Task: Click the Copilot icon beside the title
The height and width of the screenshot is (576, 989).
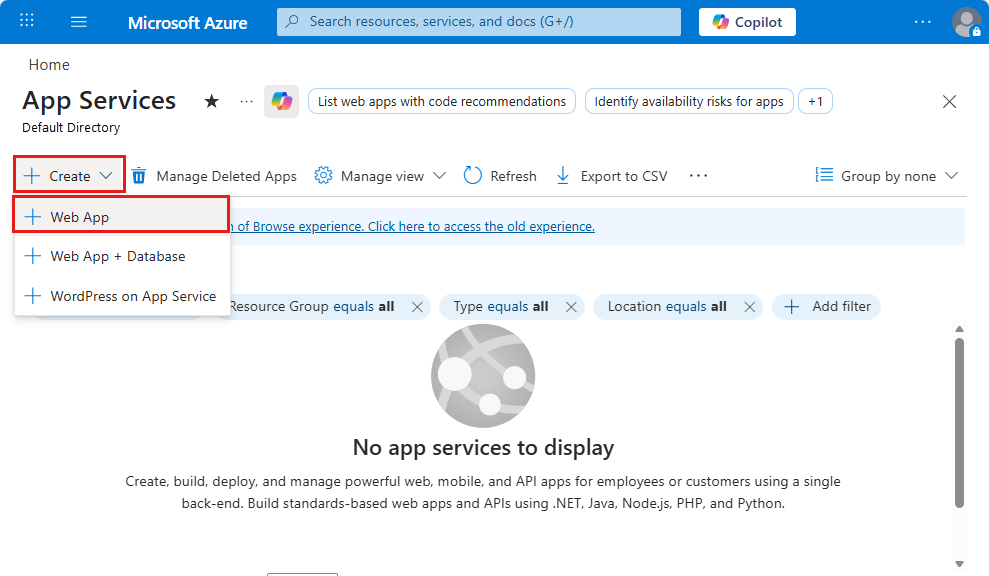Action: point(281,102)
